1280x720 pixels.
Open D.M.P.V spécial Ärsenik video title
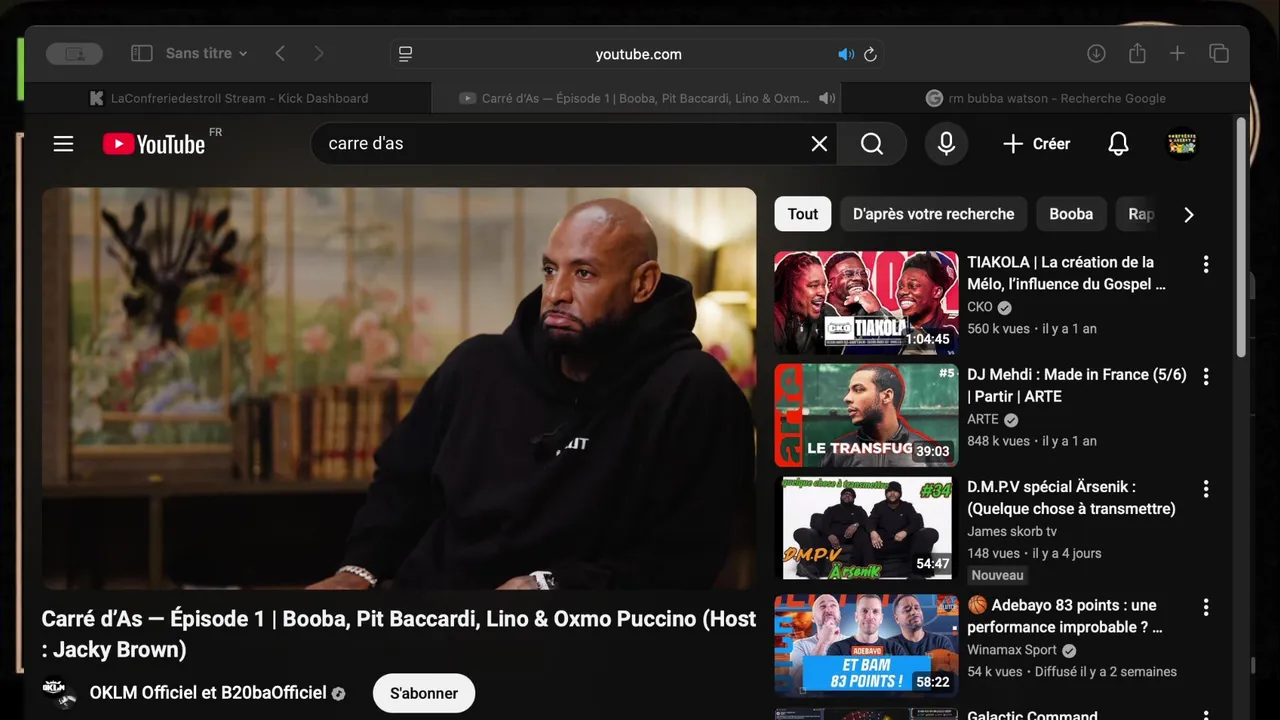(1071, 497)
